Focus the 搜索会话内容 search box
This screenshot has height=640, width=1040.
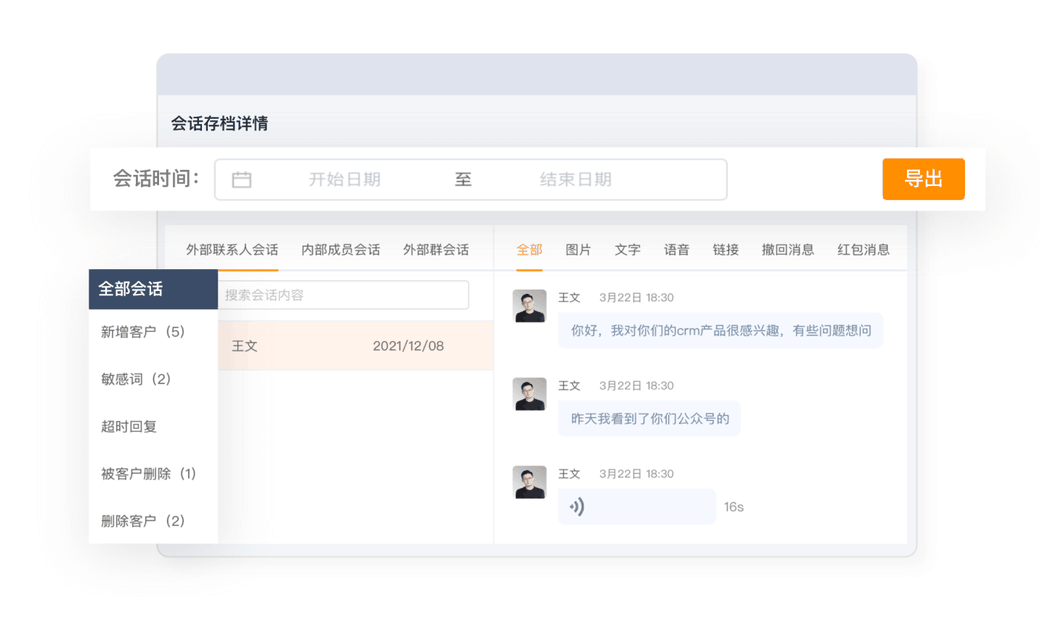344,295
